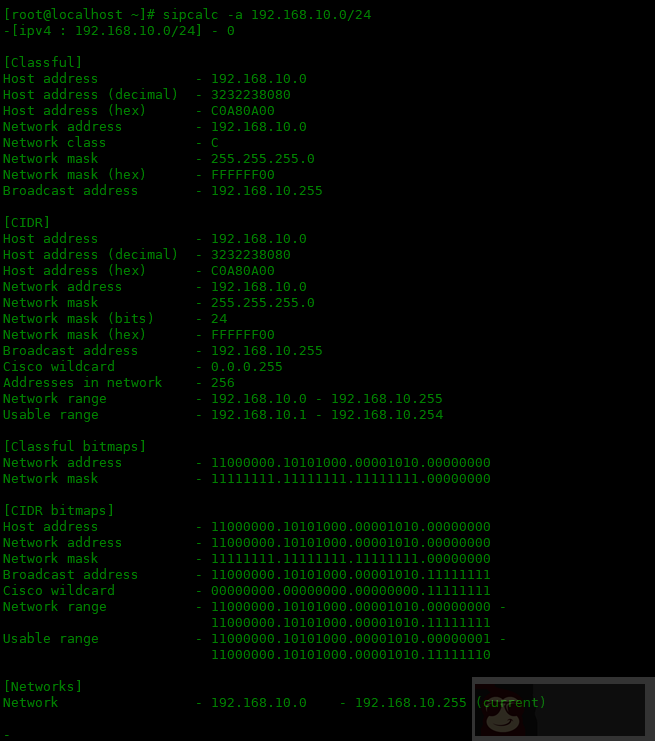
Task: Click the "Addresses in network" label
Action: click(x=82, y=383)
